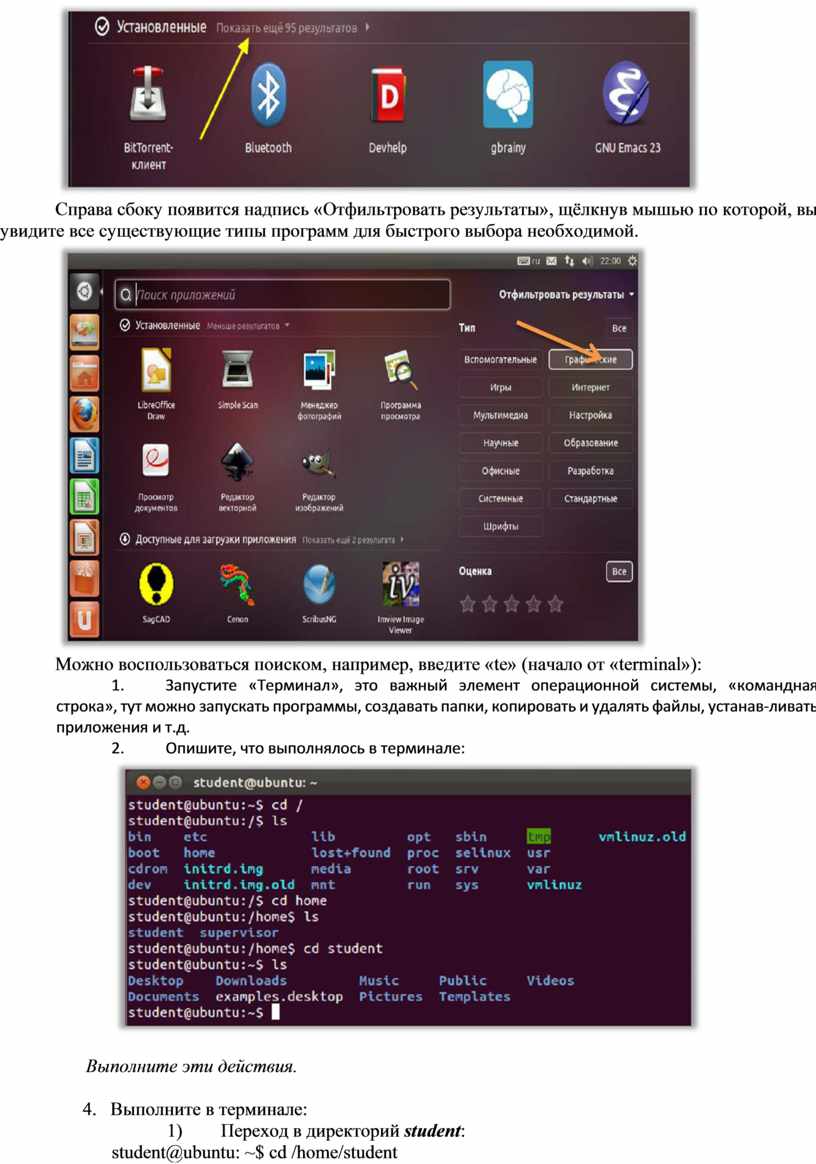Expand Показать ещё 2 результата
This screenshot has width=816, height=1164.
click(x=353, y=540)
